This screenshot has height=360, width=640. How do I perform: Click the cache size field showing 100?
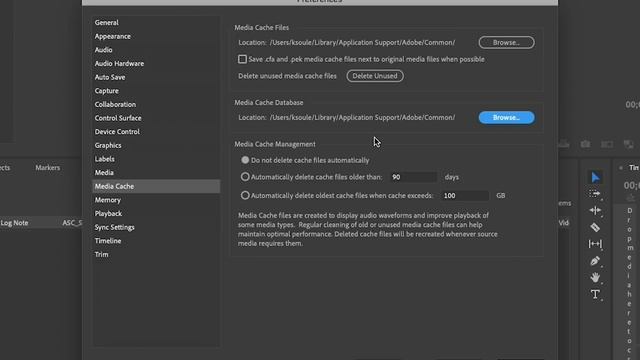(x=465, y=196)
